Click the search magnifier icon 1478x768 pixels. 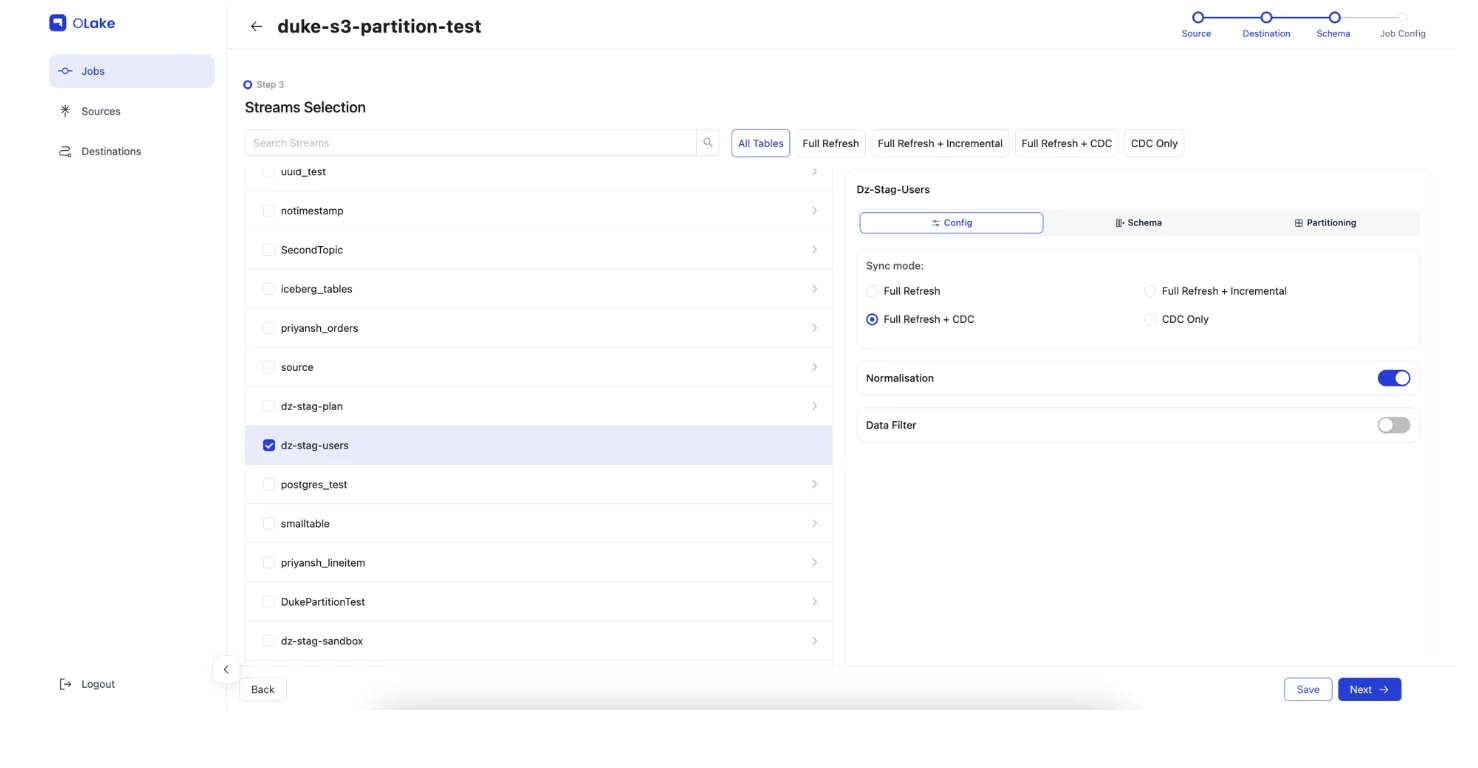[708, 143]
